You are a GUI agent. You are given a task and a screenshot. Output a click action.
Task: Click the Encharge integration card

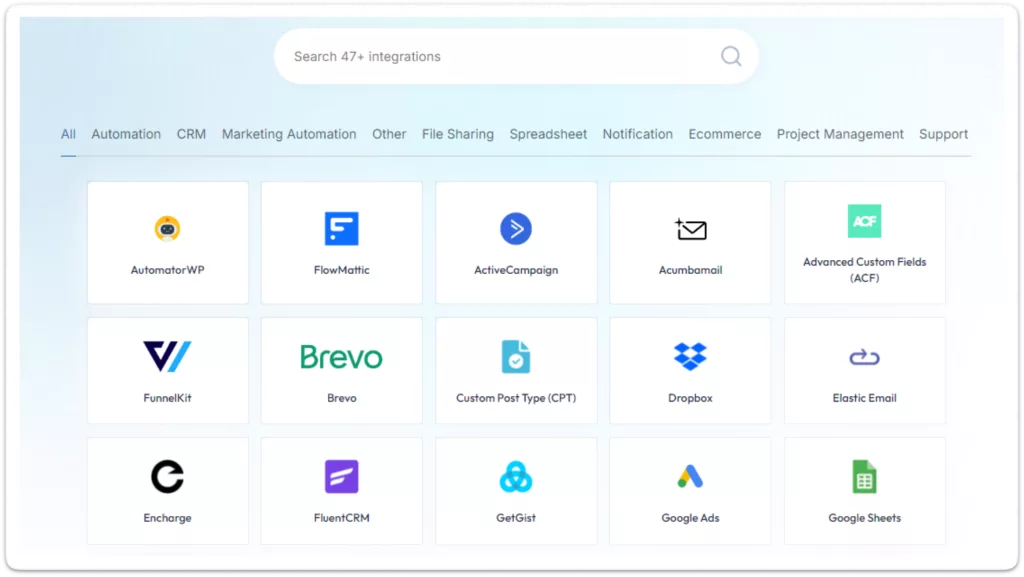167,490
